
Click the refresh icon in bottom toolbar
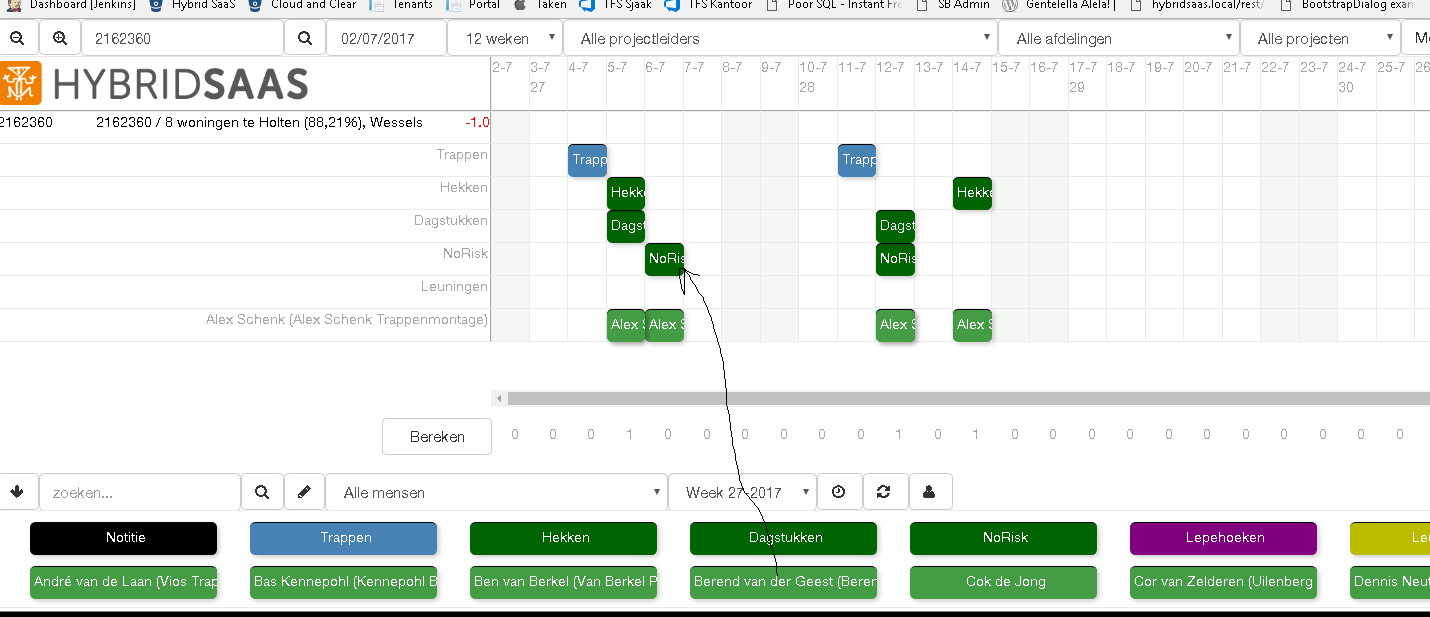click(883, 492)
